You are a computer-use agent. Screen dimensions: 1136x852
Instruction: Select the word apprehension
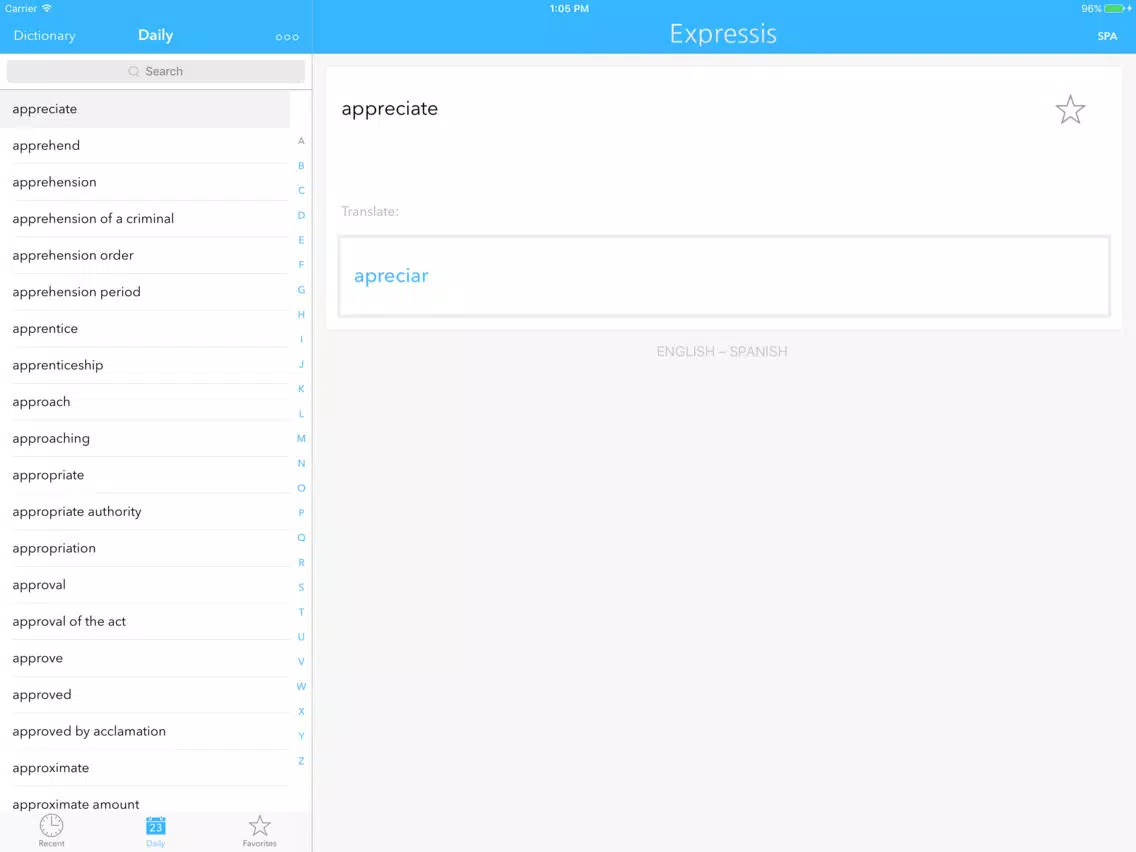(145, 182)
